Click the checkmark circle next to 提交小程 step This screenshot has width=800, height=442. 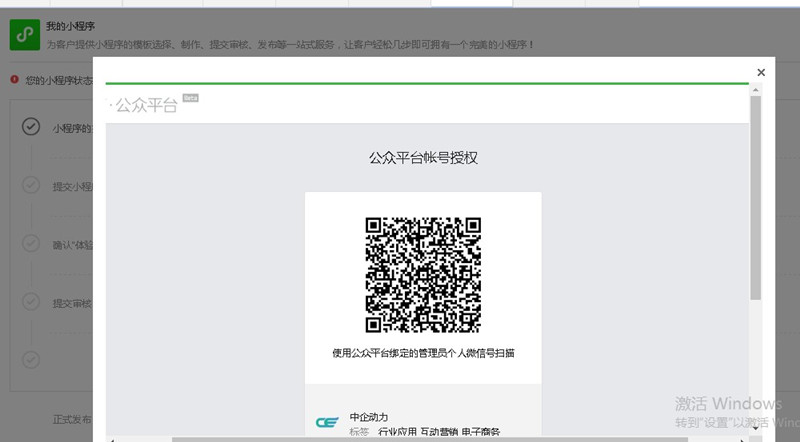[31, 185]
